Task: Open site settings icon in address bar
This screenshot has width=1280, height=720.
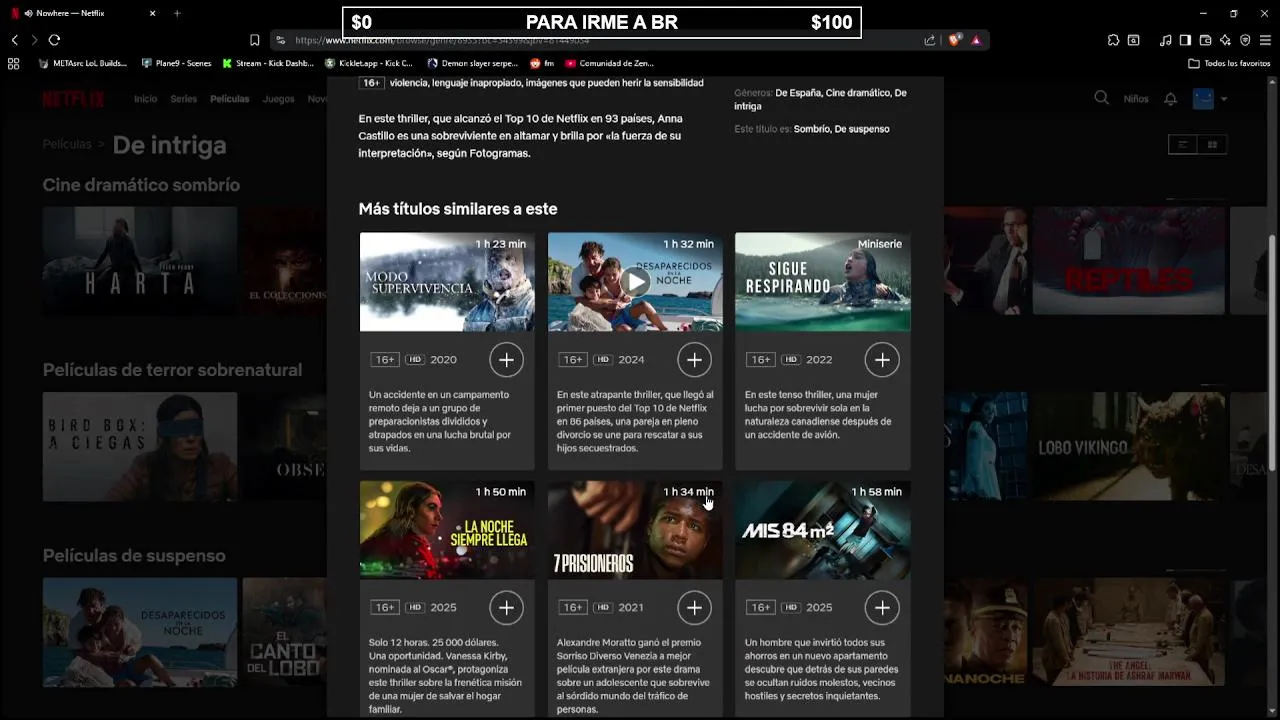Action: (x=281, y=40)
